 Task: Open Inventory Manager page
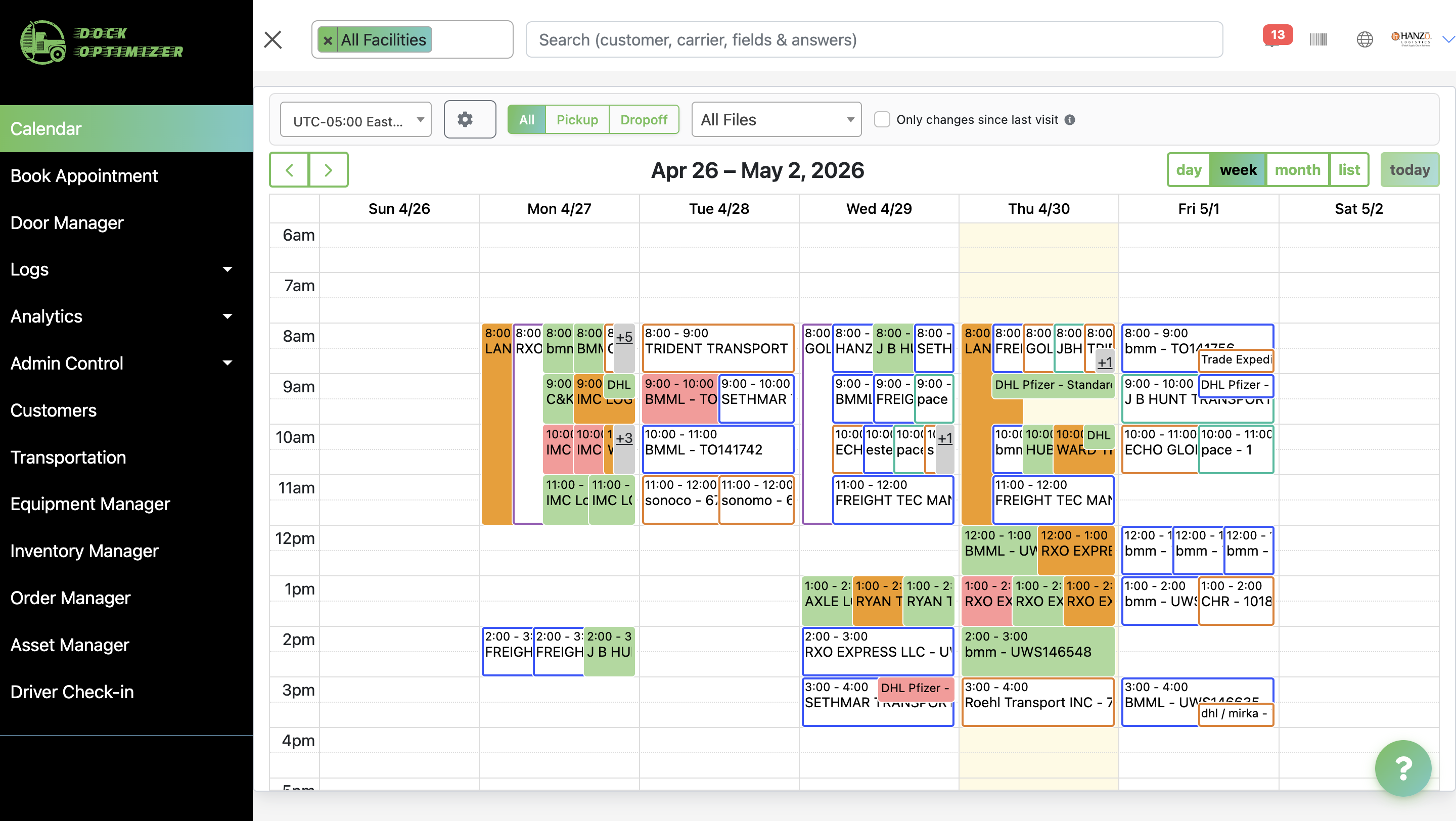[126, 551]
